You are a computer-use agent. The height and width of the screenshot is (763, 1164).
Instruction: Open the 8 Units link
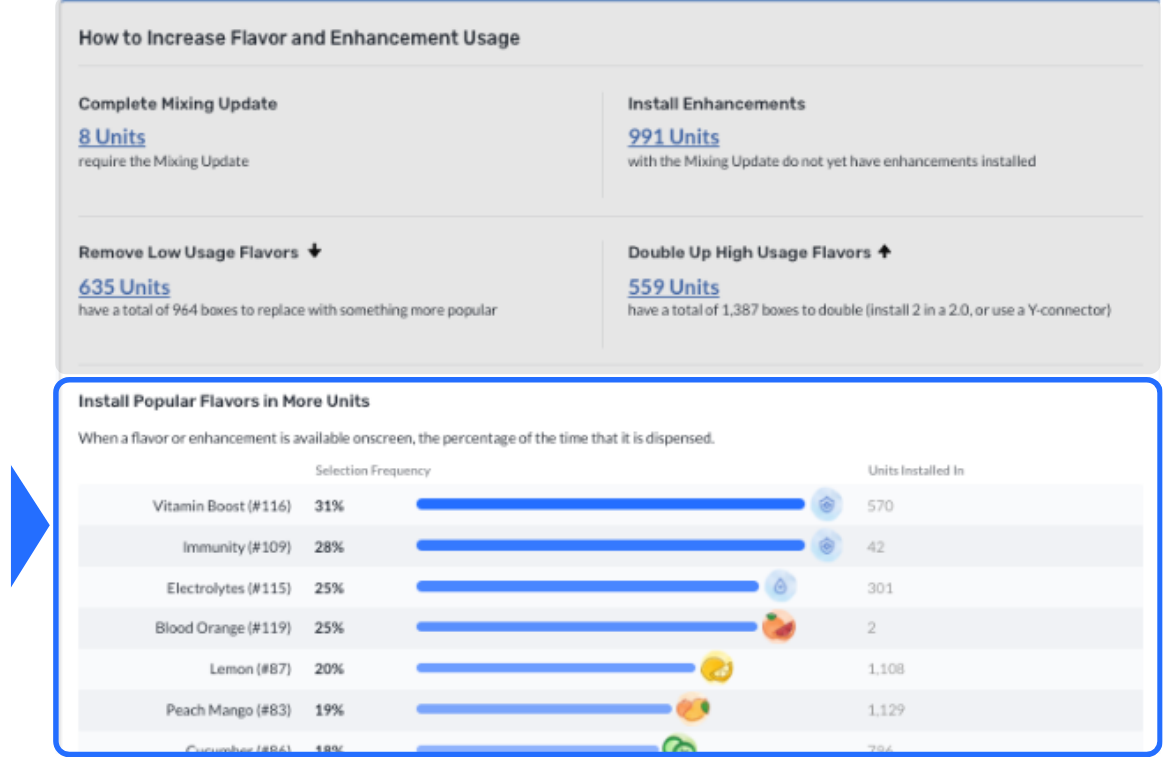pyautogui.click(x=112, y=137)
